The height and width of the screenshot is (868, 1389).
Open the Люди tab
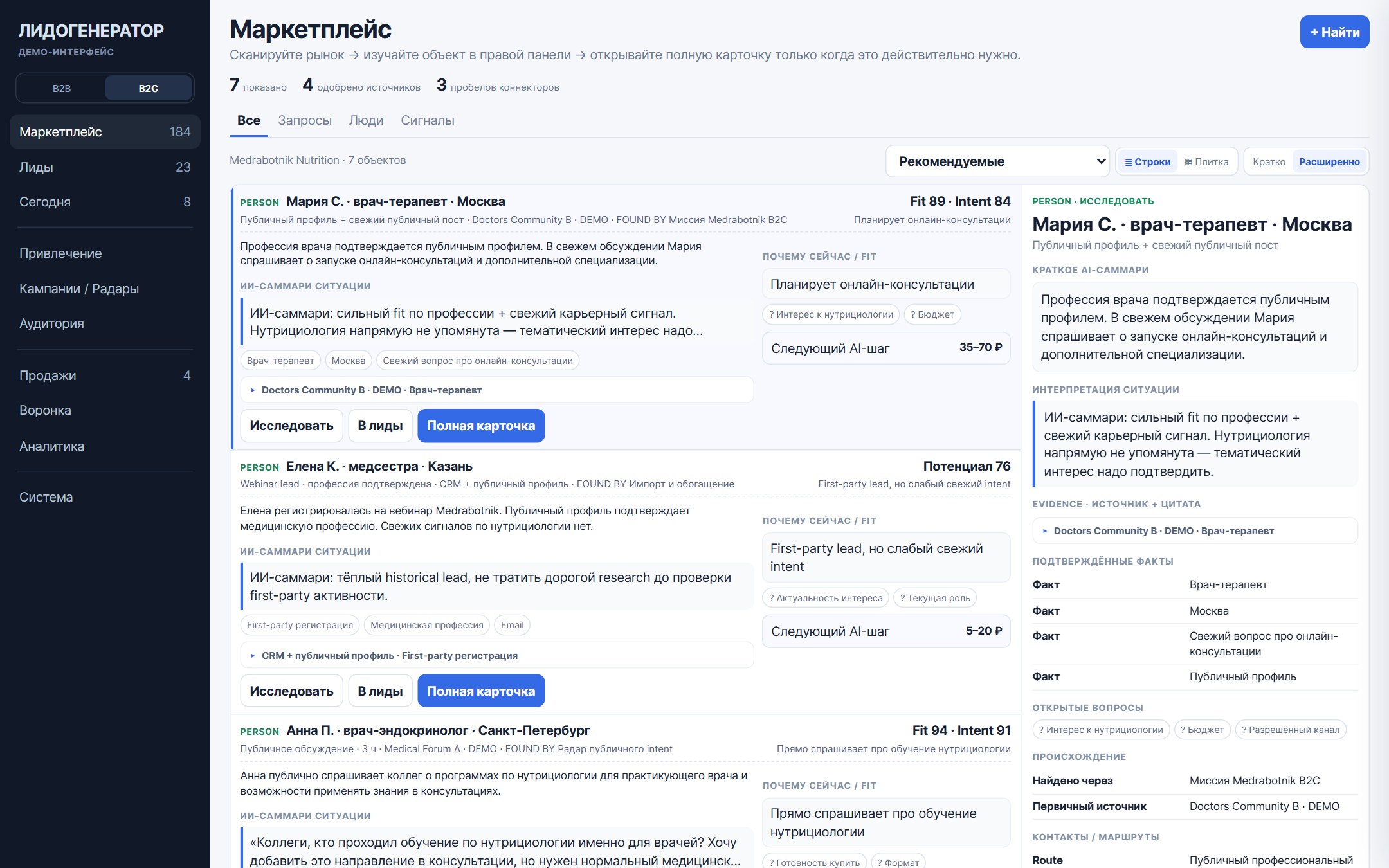tap(366, 121)
